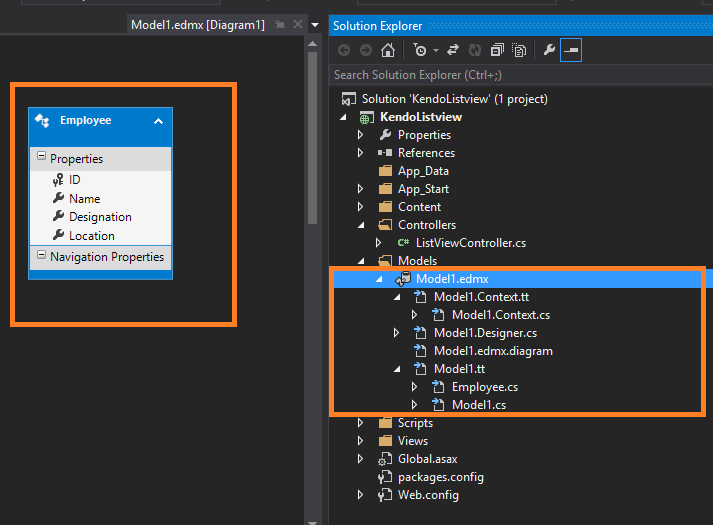Collapse the Properties section of Employee entity
Screen dimensions: 713x525
tap(41, 157)
